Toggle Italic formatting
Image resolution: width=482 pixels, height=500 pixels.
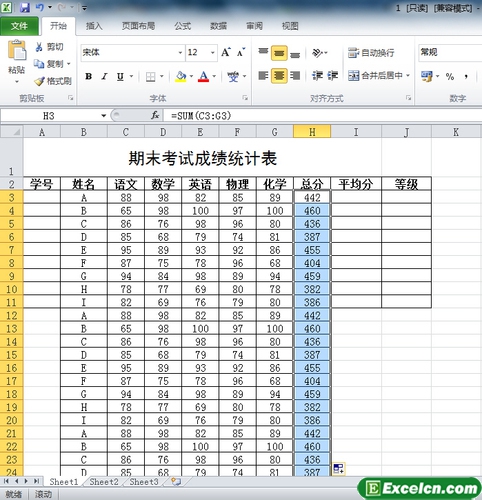[x=104, y=76]
